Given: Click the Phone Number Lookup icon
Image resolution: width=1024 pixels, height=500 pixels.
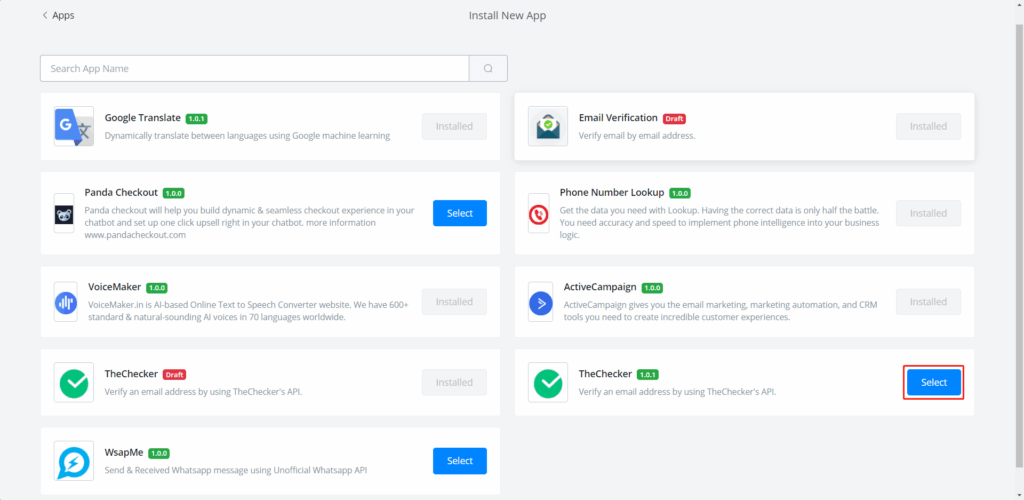Looking at the screenshot, I should coord(538,214).
